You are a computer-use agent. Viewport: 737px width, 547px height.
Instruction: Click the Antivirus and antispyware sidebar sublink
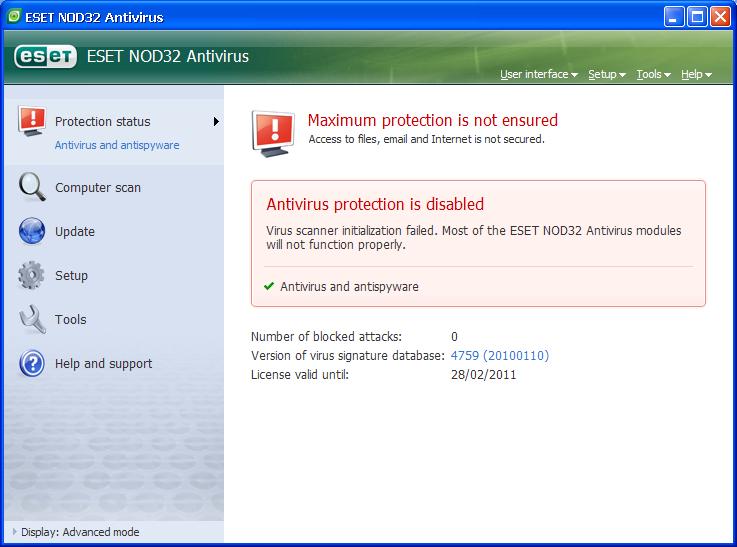(x=117, y=145)
